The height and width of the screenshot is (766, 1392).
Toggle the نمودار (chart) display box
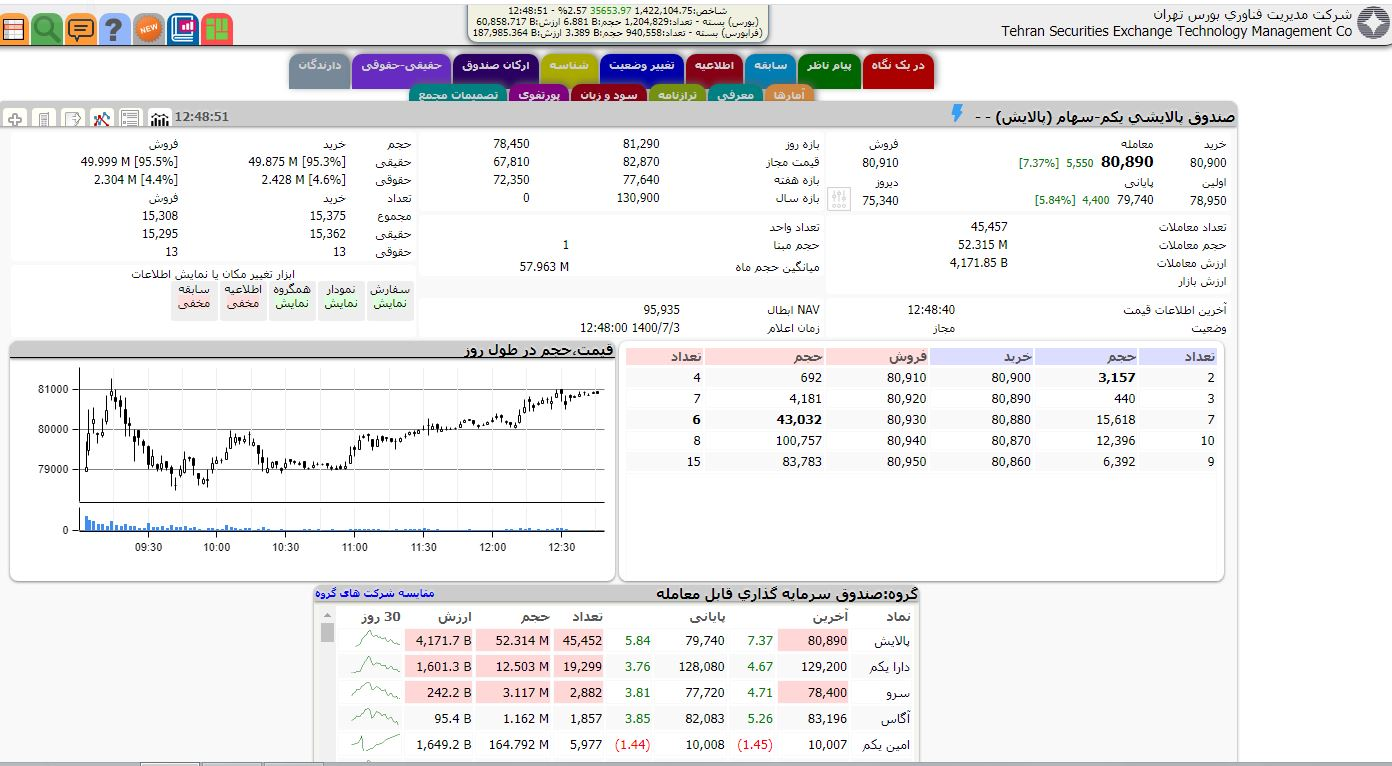tap(341, 296)
